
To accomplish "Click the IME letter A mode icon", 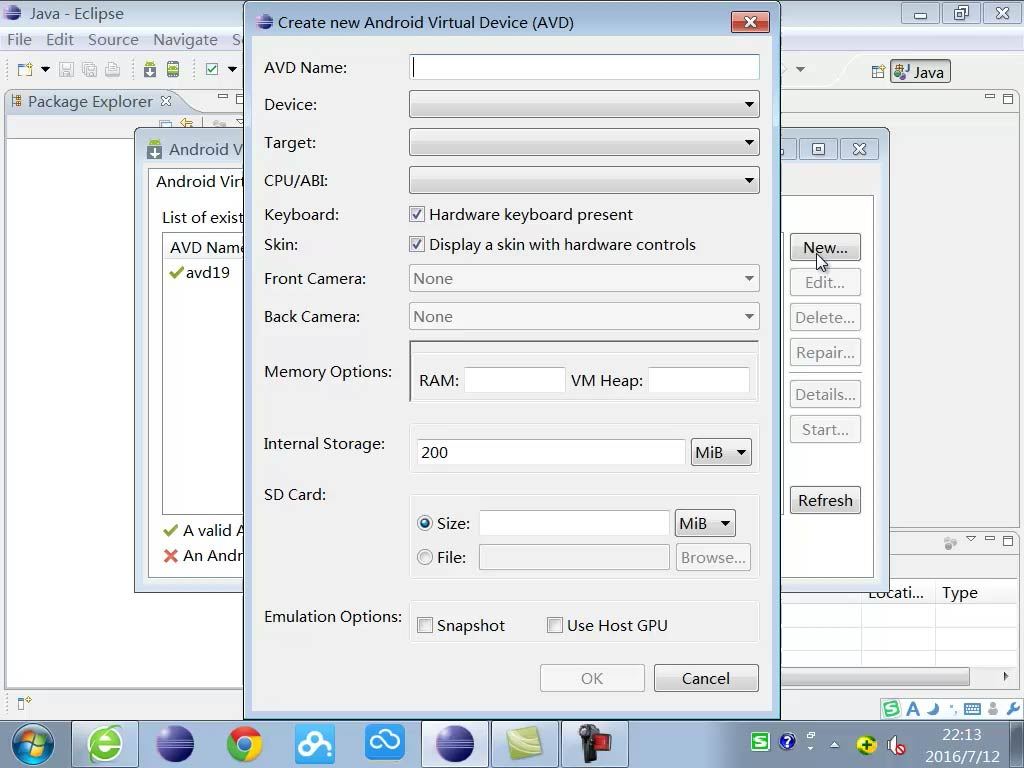I will click(x=913, y=709).
